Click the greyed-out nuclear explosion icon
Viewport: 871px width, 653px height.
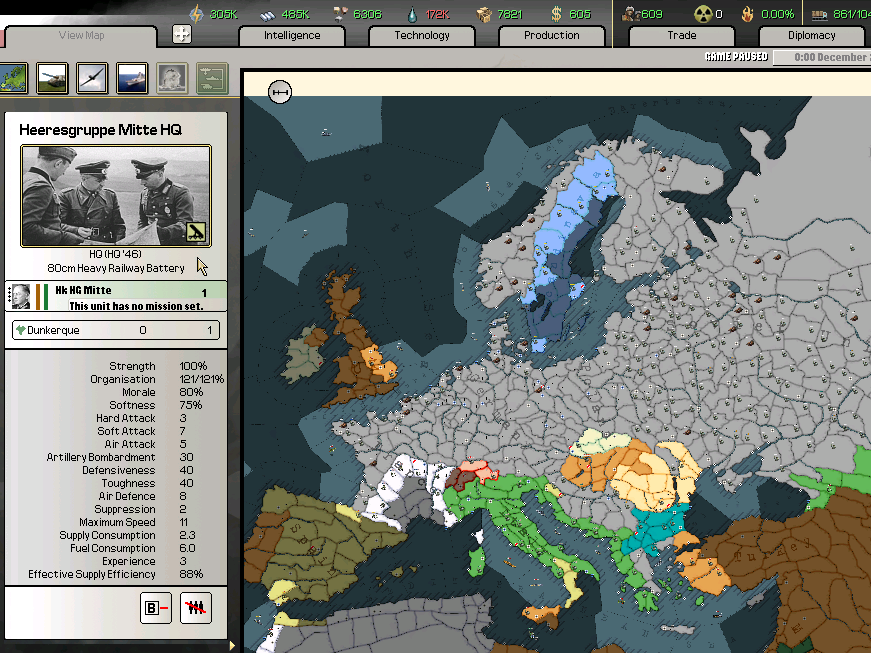point(172,78)
